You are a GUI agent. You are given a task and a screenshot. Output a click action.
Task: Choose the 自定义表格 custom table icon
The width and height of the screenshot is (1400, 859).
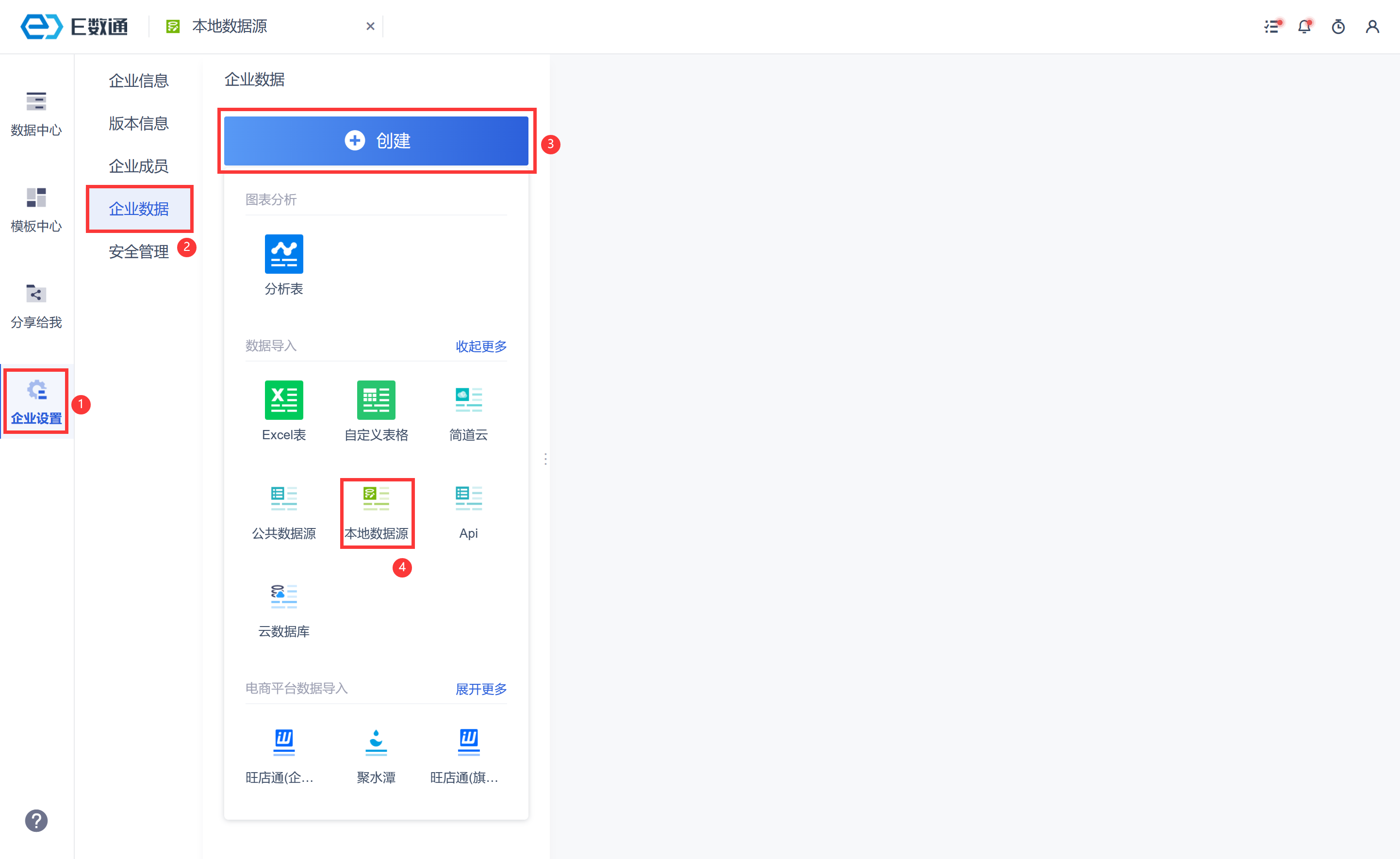[376, 400]
